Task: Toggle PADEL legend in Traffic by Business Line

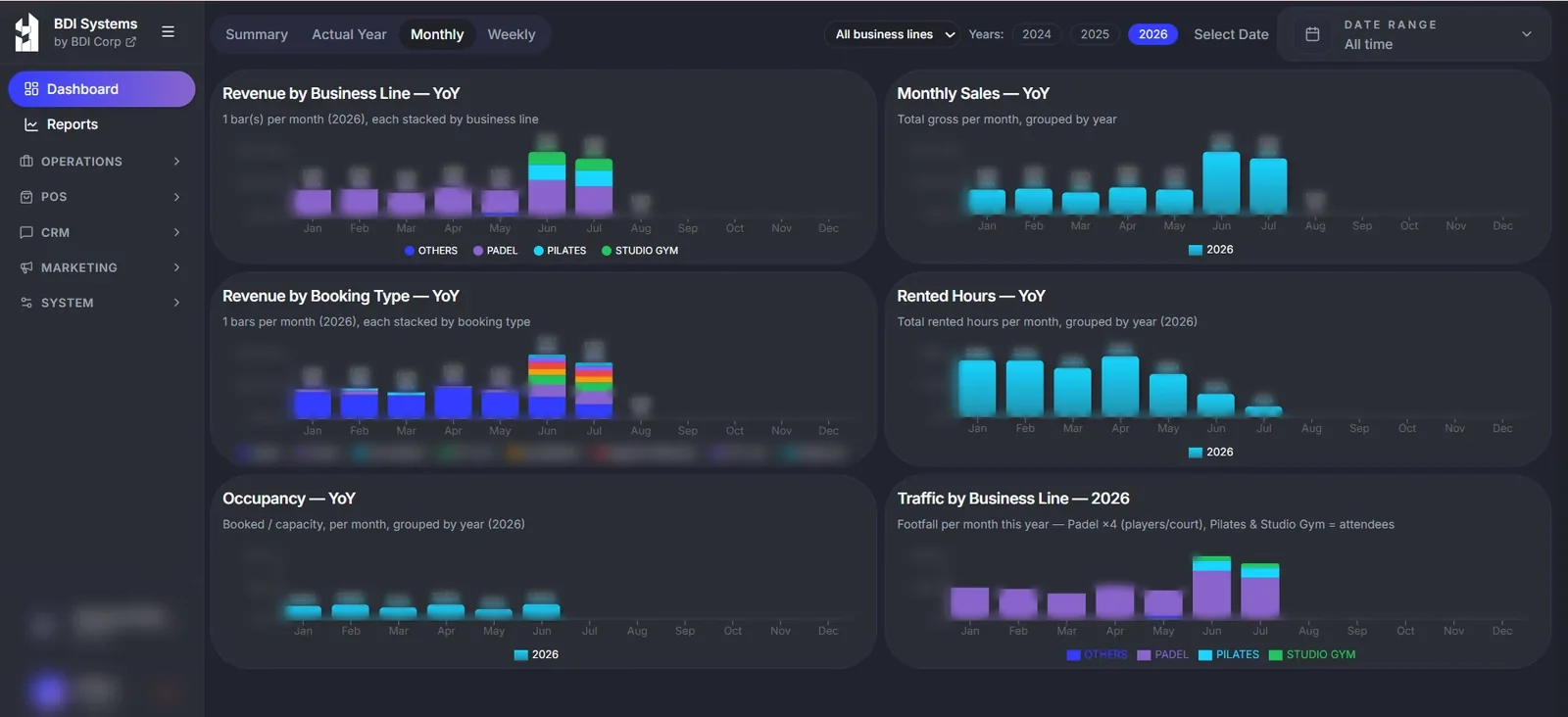Action: [x=1163, y=655]
